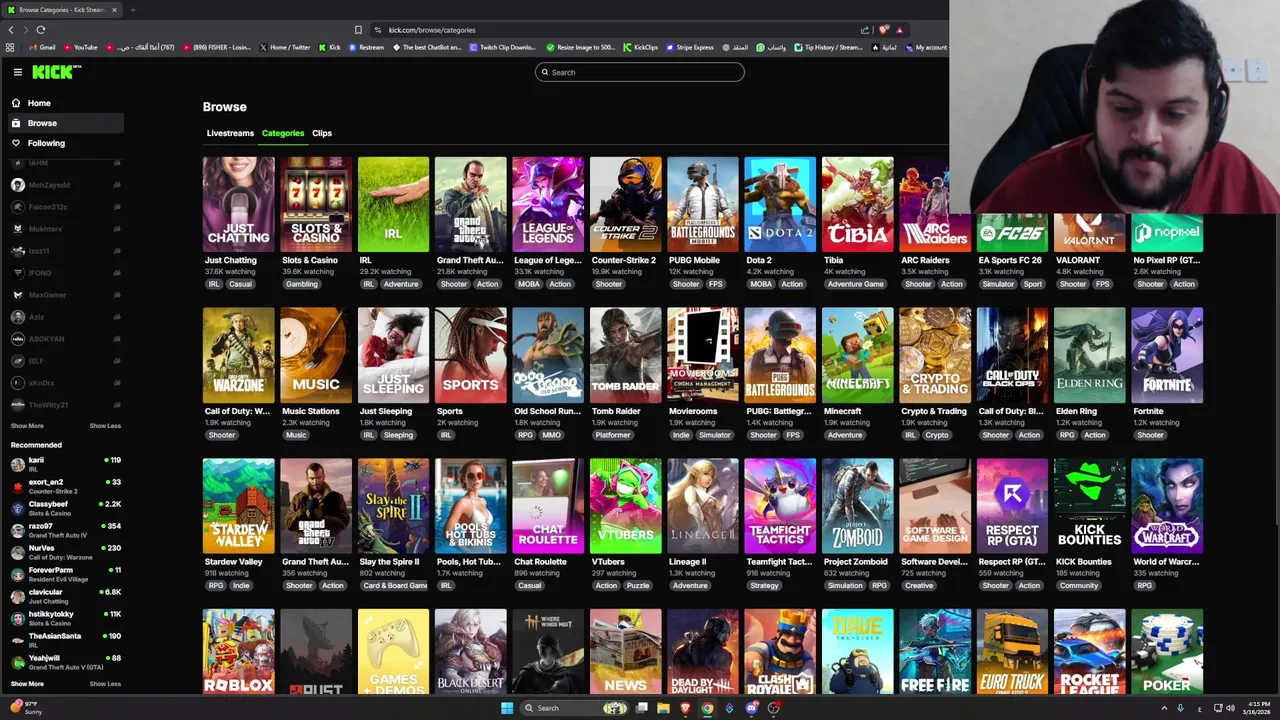Open Discord from the taskbar
The image size is (1280, 720).
click(751, 708)
